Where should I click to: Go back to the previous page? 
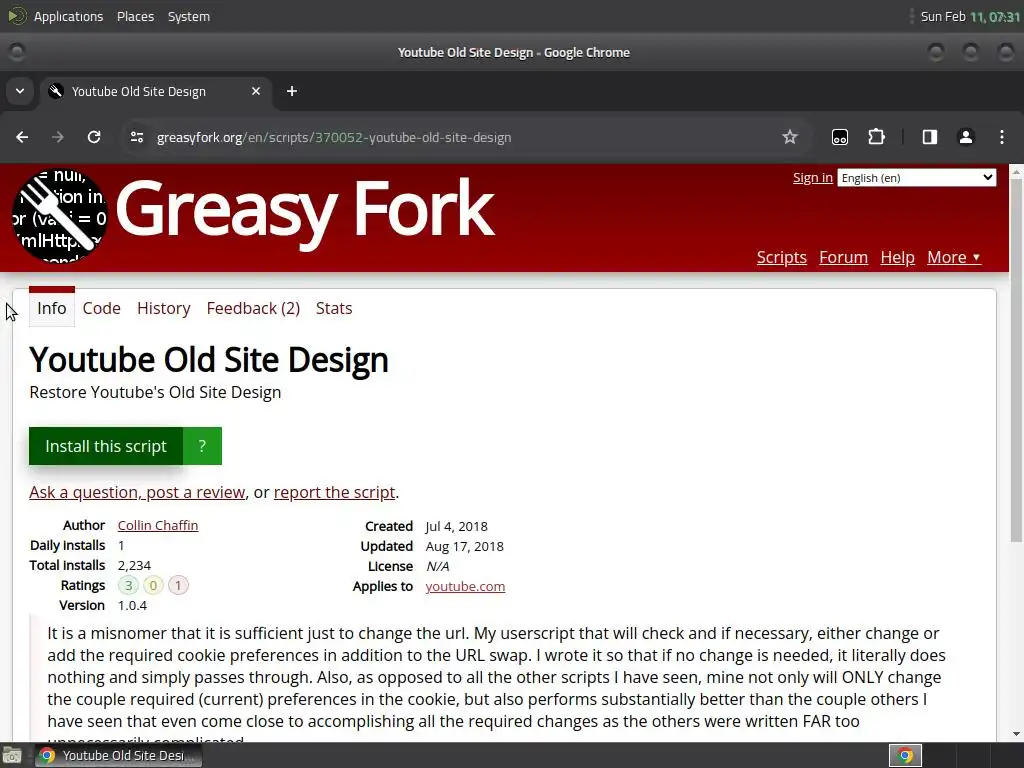(22, 137)
